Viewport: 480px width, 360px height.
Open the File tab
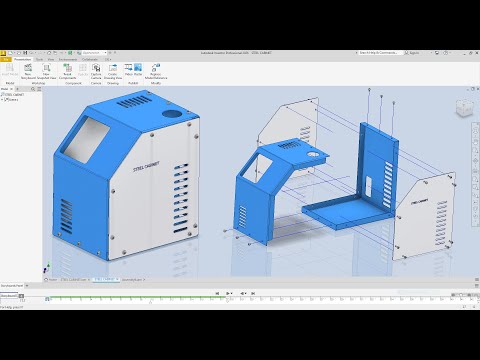coord(6,59)
